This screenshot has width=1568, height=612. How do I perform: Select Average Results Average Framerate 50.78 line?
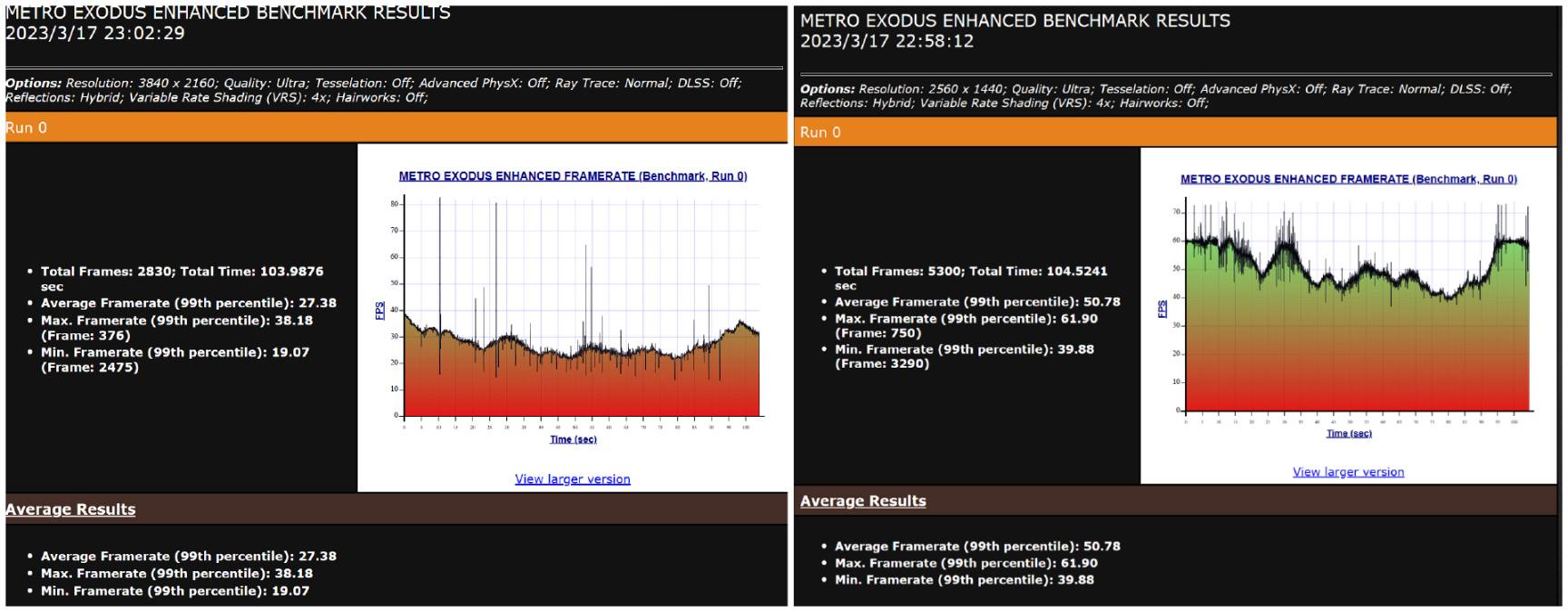coord(977,547)
